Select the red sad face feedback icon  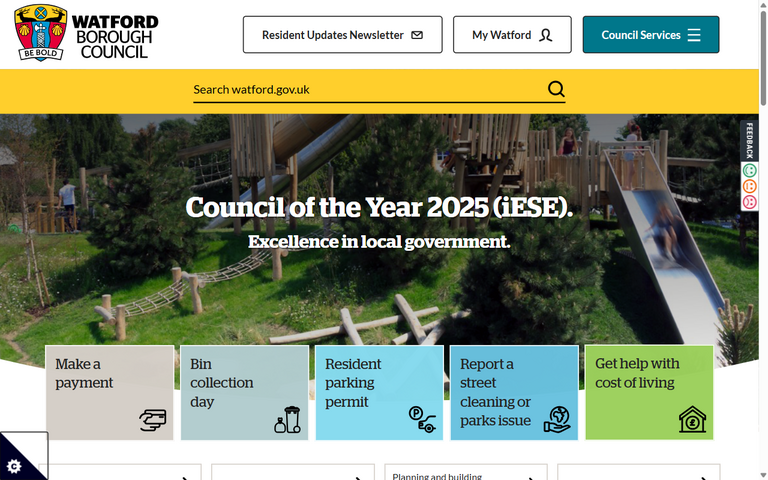(749, 202)
